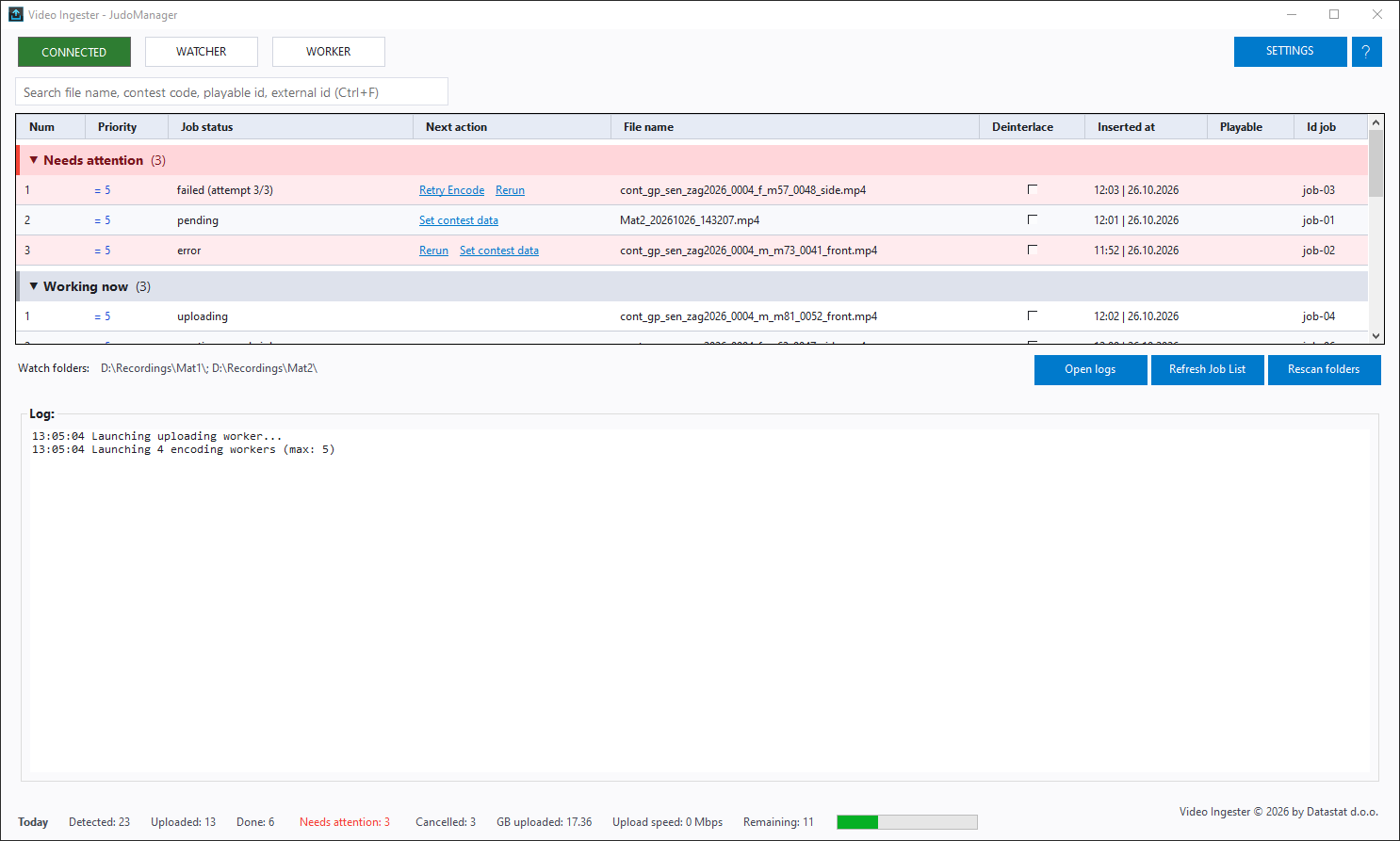
Task: Refresh the job list
Action: [x=1207, y=369]
